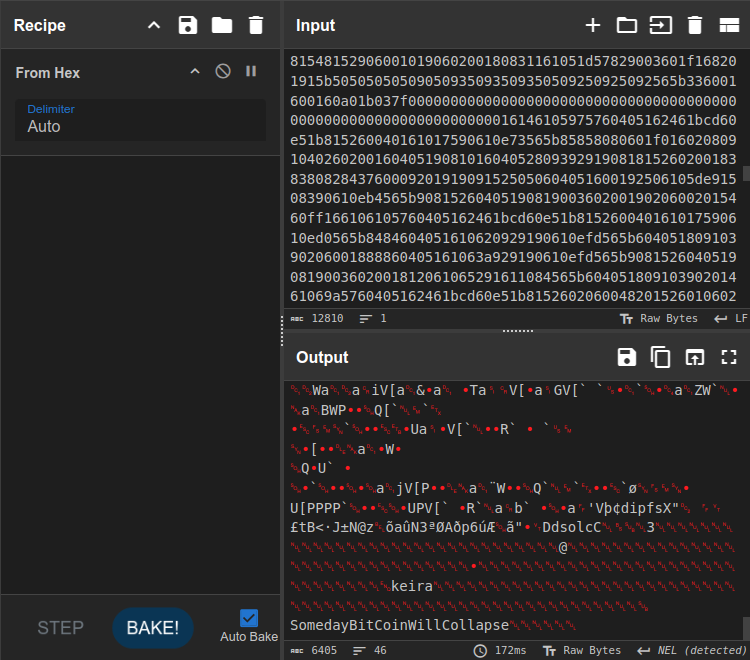Toggle the Auto Bake checkbox

(249, 618)
